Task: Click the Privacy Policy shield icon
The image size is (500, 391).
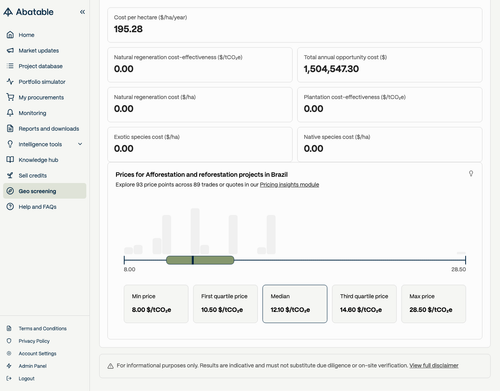Action: 9,341
